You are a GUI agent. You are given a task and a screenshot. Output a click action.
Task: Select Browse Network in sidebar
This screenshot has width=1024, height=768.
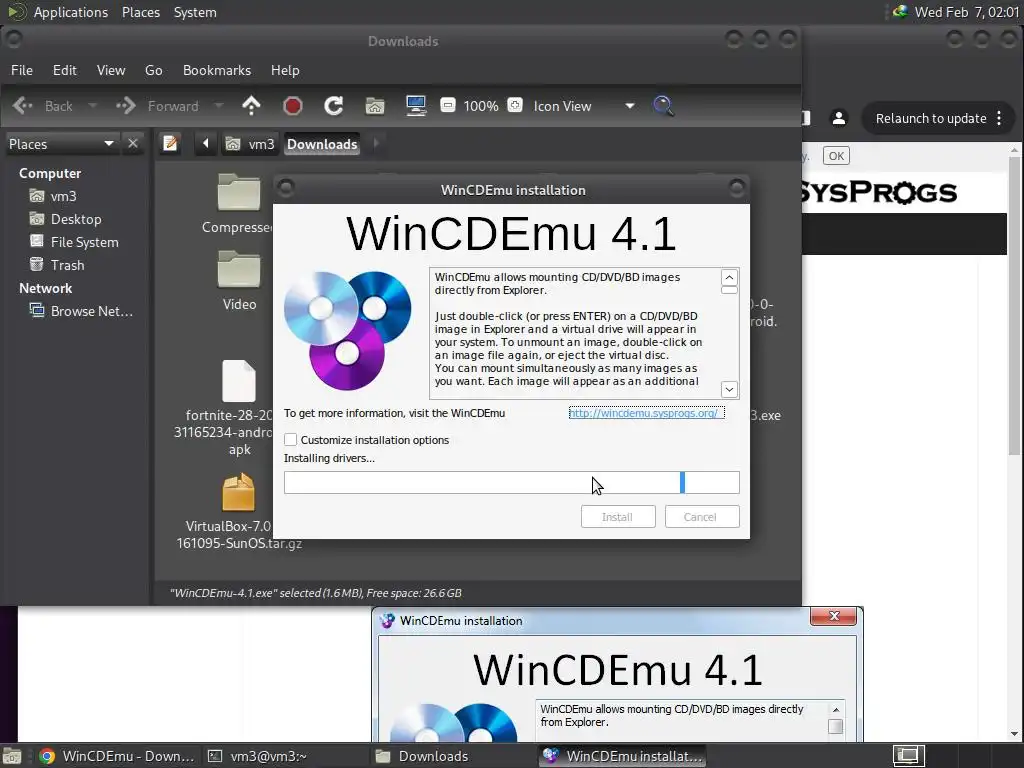(x=81, y=311)
